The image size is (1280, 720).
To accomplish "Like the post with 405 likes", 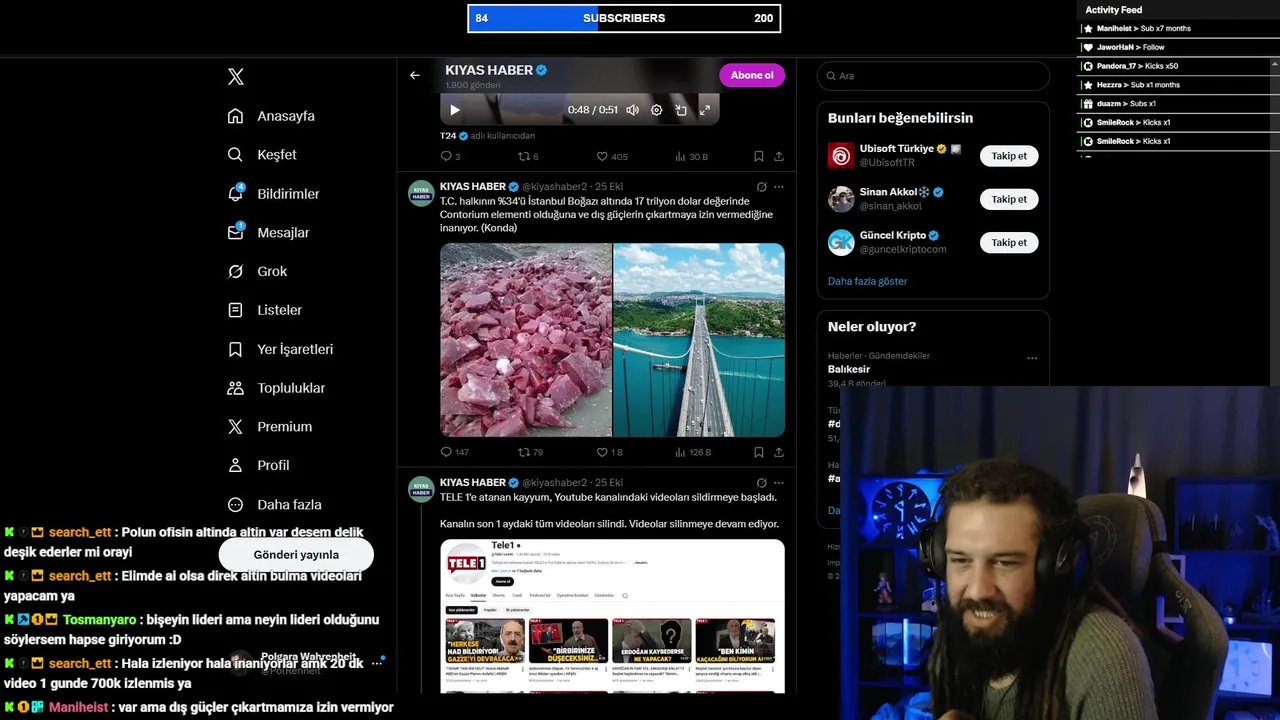I will [x=612, y=156].
